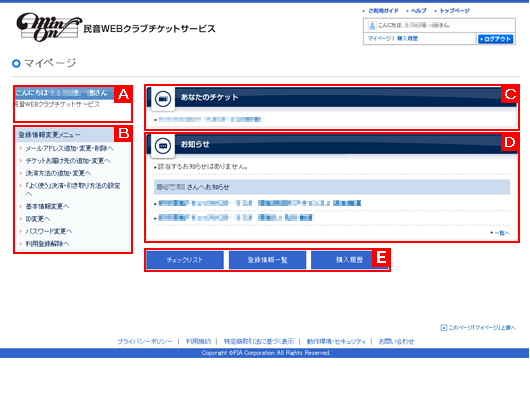The width and height of the screenshot is (530, 415).
Task: Click the Min-On logo
Action: (x=49, y=27)
